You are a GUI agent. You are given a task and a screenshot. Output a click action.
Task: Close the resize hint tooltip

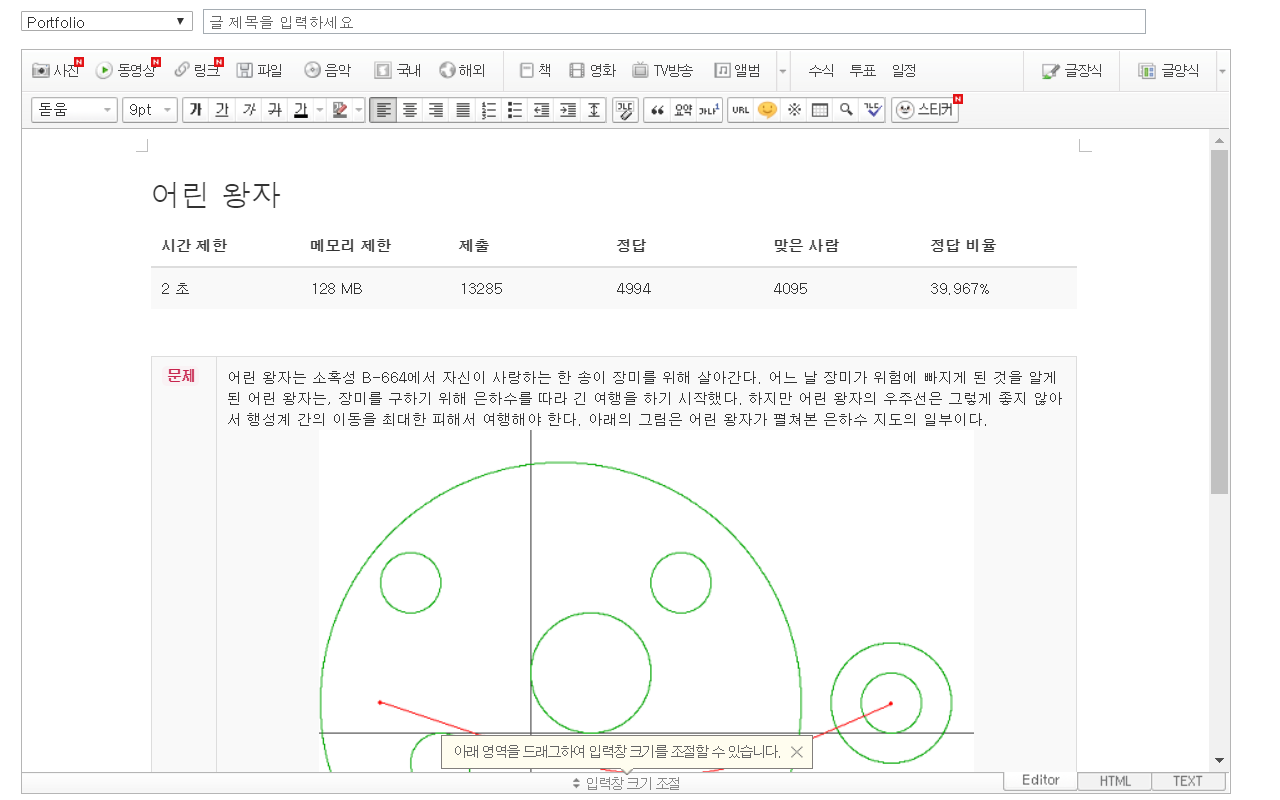pos(796,752)
